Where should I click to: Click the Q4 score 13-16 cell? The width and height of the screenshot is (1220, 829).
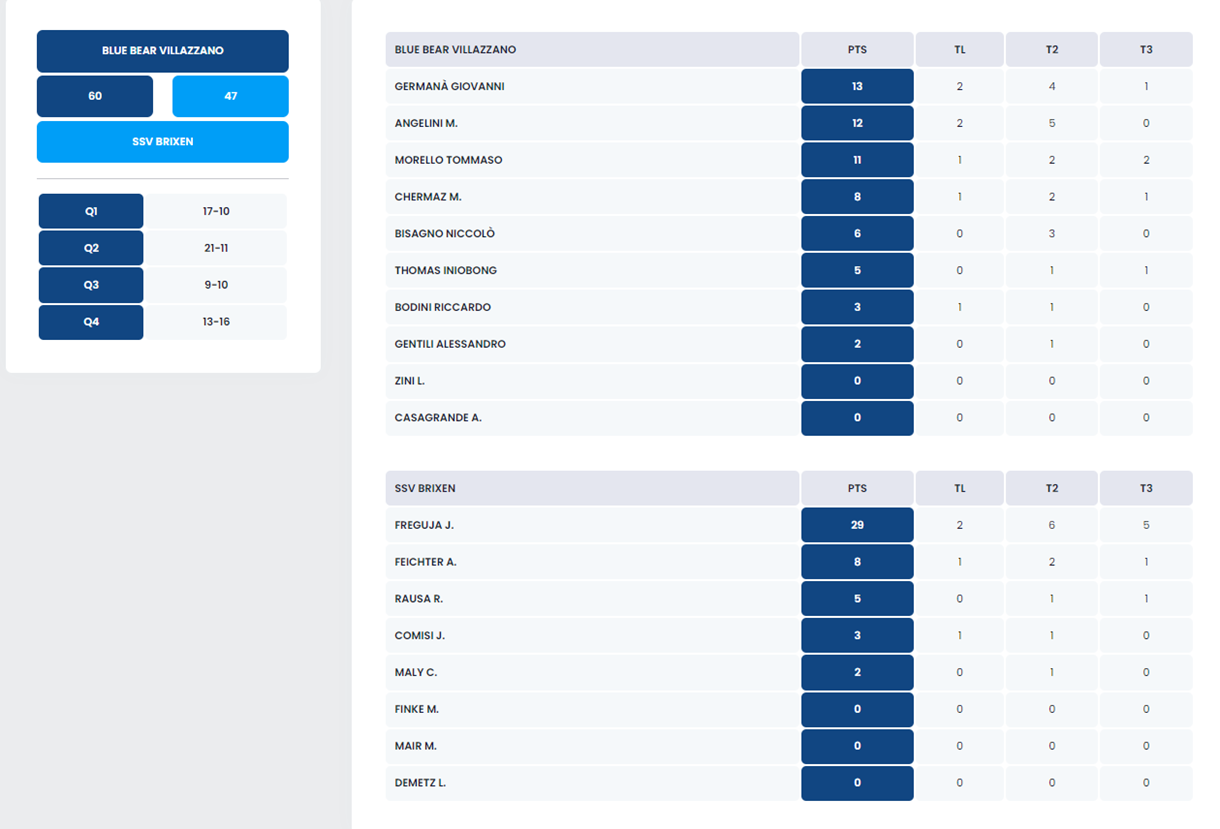click(216, 322)
